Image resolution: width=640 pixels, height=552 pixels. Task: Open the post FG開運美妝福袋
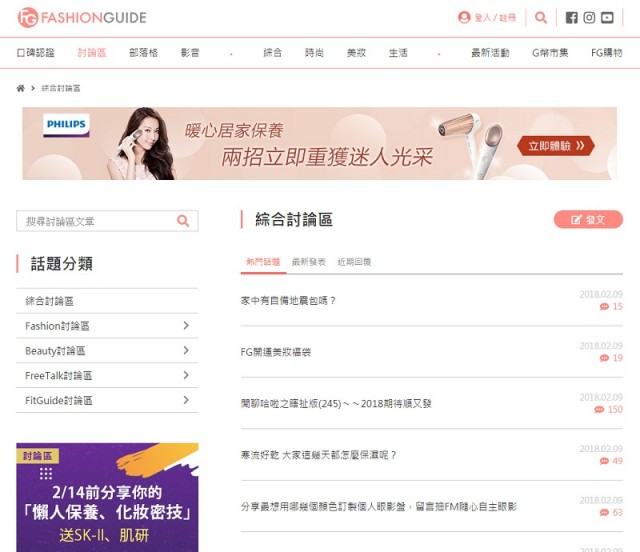coord(276,352)
